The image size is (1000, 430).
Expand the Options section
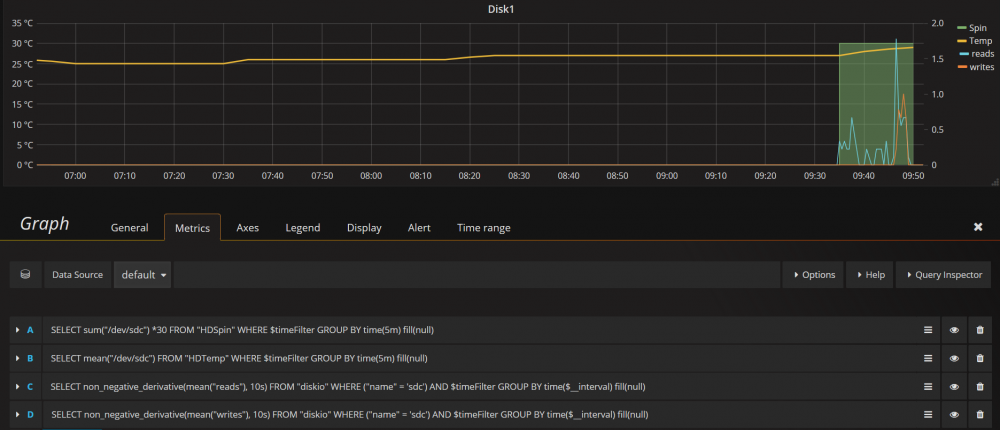click(813, 274)
